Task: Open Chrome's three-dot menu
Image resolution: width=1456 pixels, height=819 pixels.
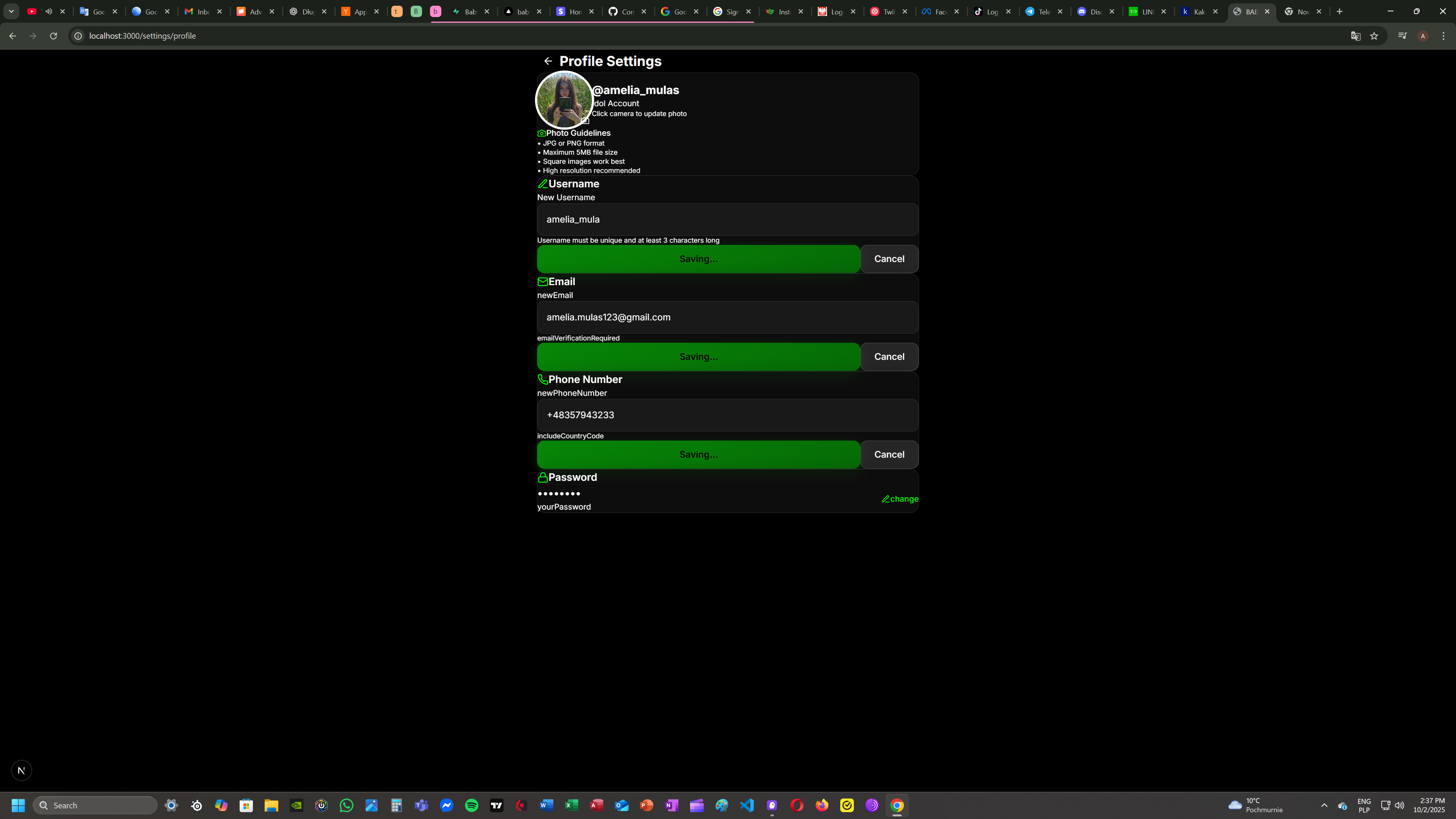Action: pos(1443,36)
